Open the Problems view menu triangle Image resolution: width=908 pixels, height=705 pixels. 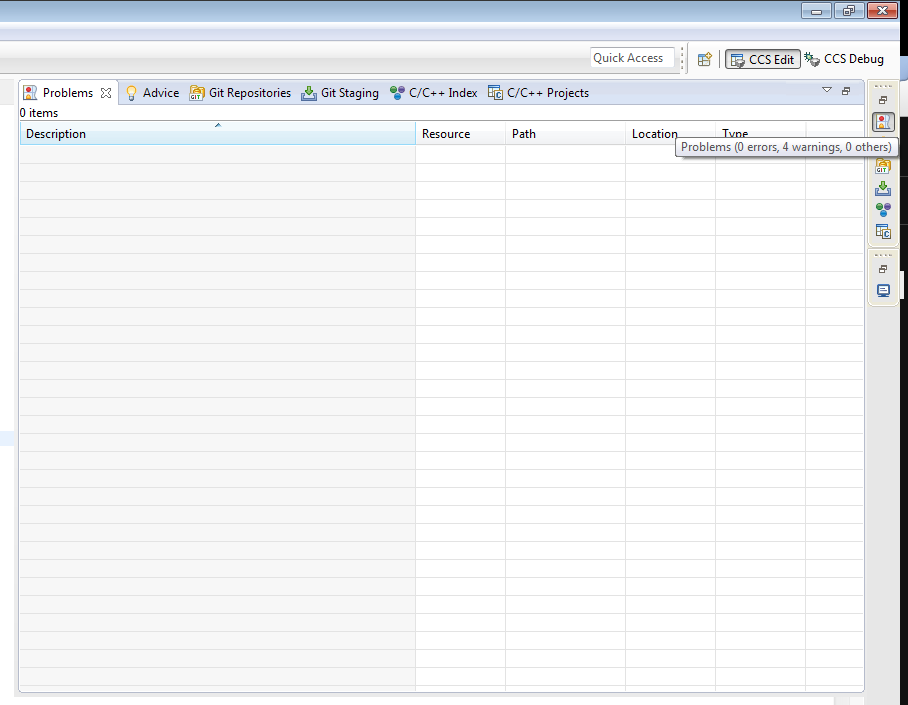(827, 90)
